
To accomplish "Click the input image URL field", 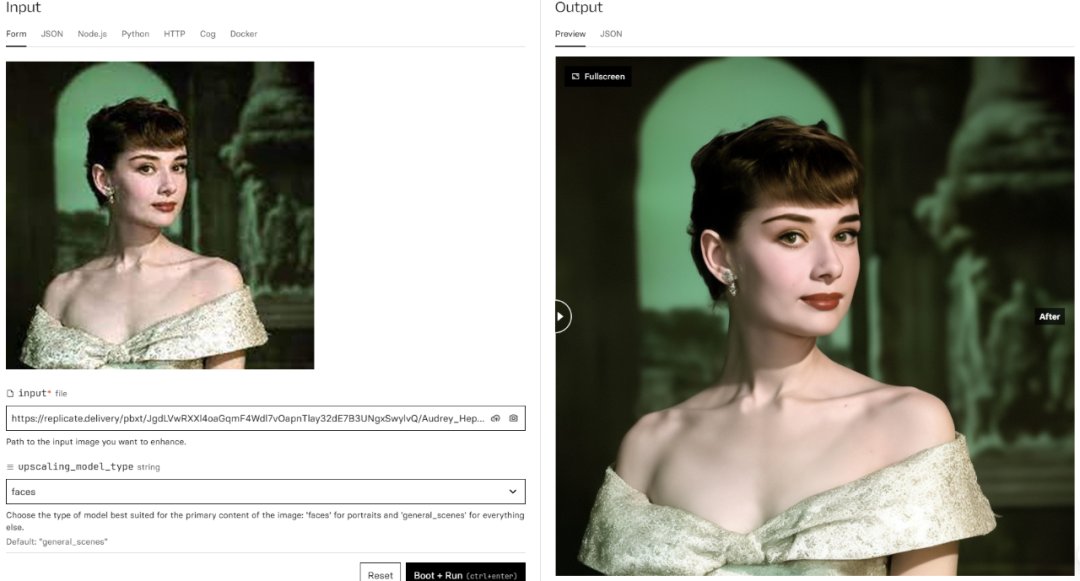I will click(x=240, y=419).
